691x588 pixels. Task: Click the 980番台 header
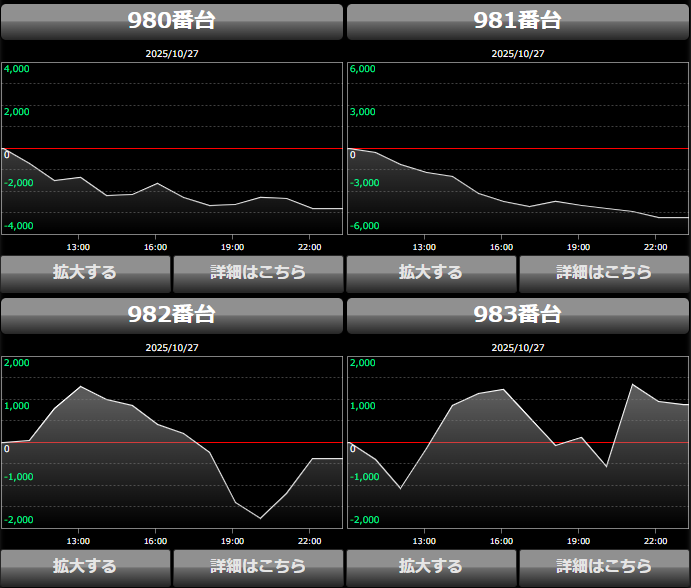point(172,21)
